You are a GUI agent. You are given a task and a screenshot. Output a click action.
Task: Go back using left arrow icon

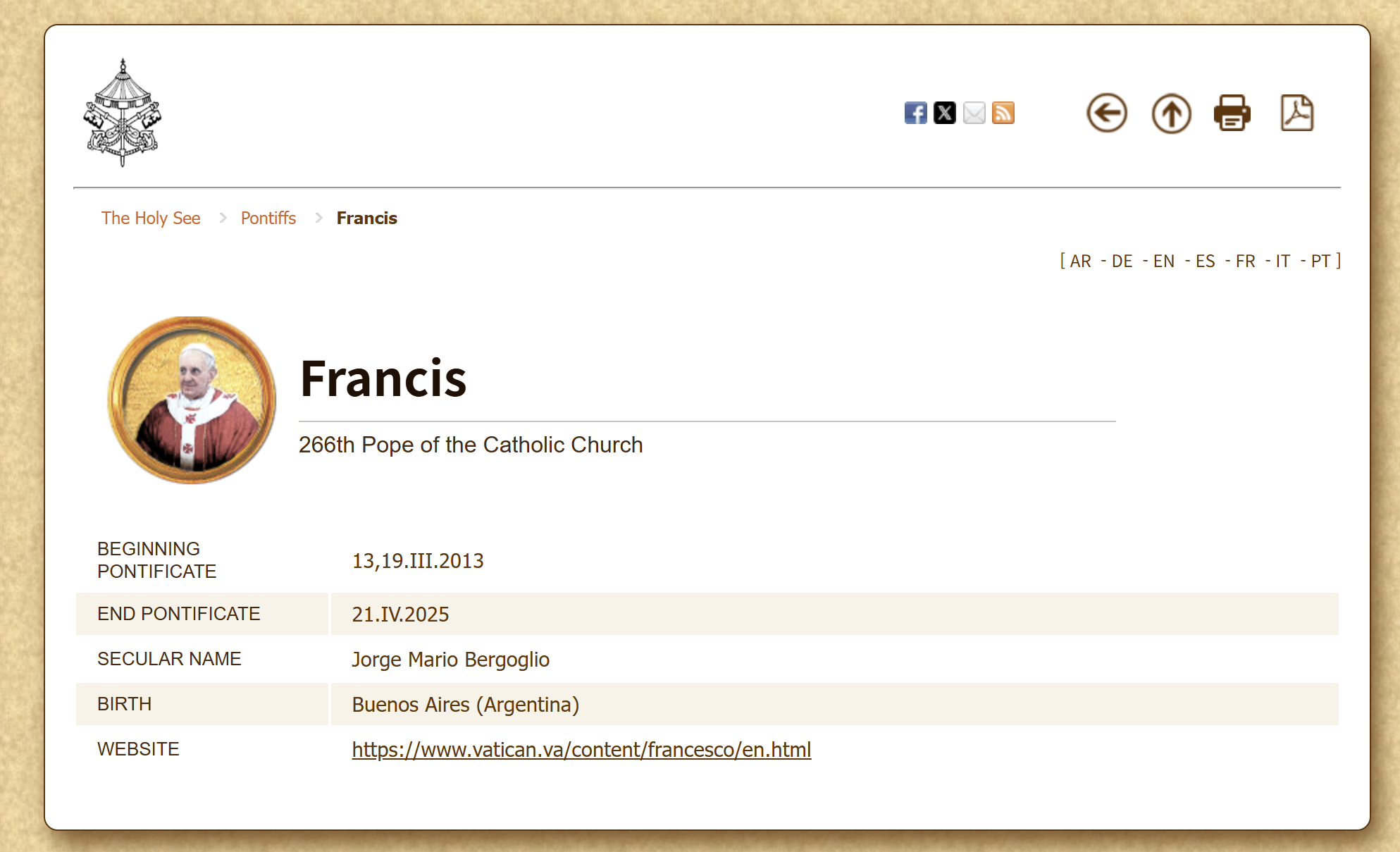coord(1106,113)
